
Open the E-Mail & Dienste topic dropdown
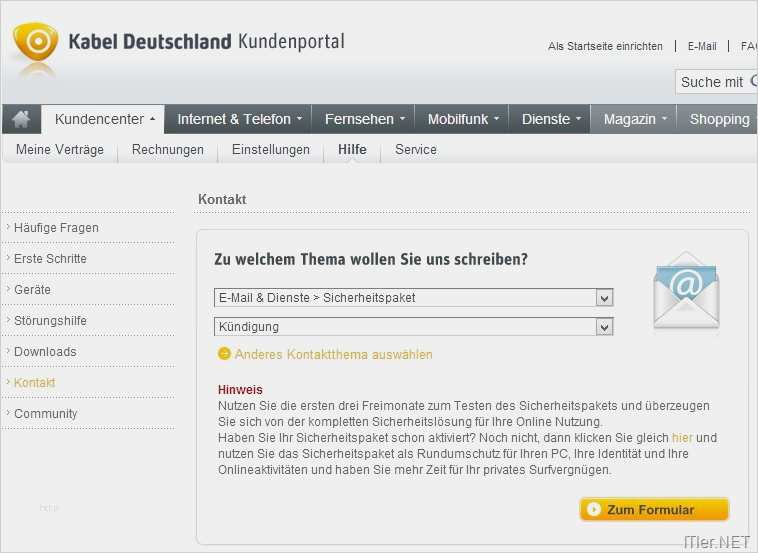(414, 298)
